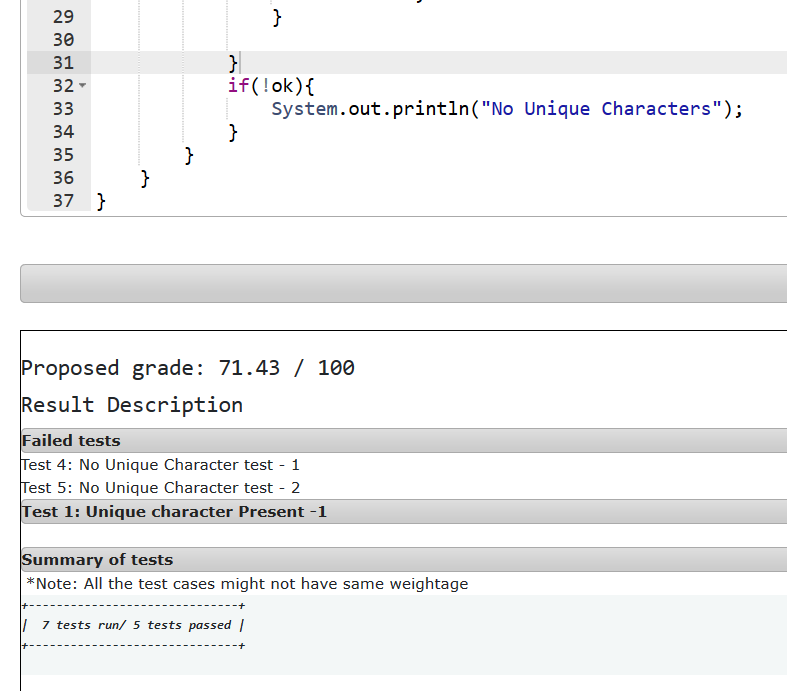Expand Test 1: Unique character Present -1
Screen dimensions: 787x691
(404, 512)
